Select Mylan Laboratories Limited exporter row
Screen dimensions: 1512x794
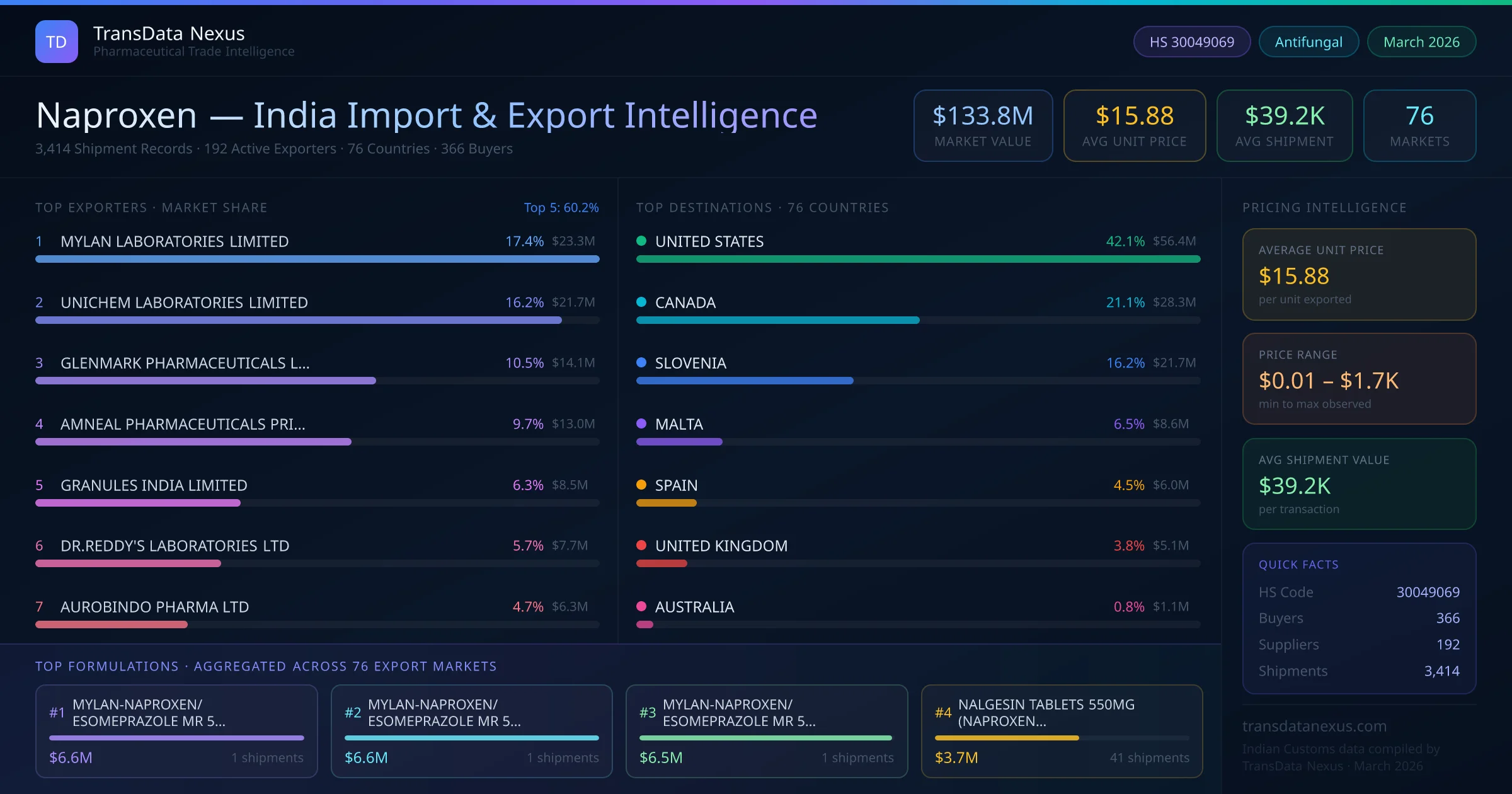pyautogui.click(x=175, y=241)
